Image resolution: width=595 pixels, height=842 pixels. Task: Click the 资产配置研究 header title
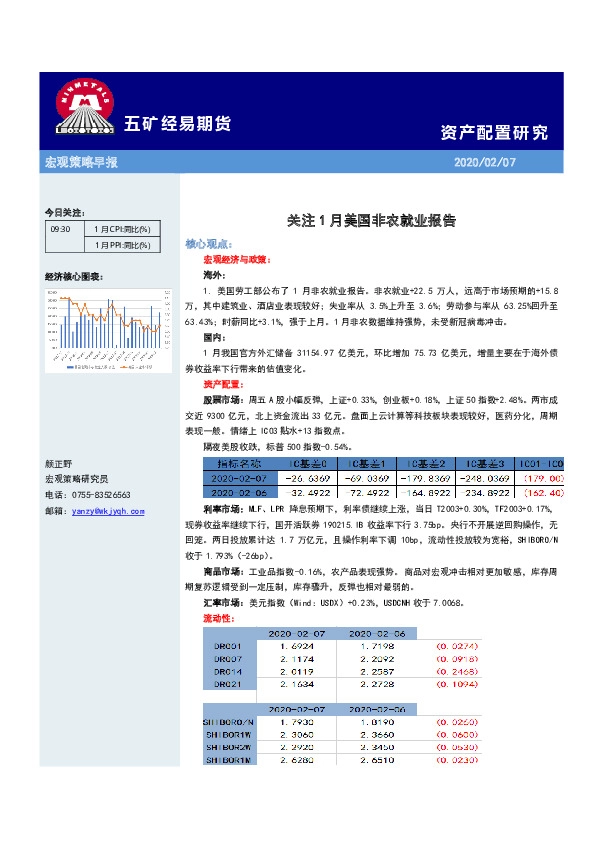[x=494, y=132]
